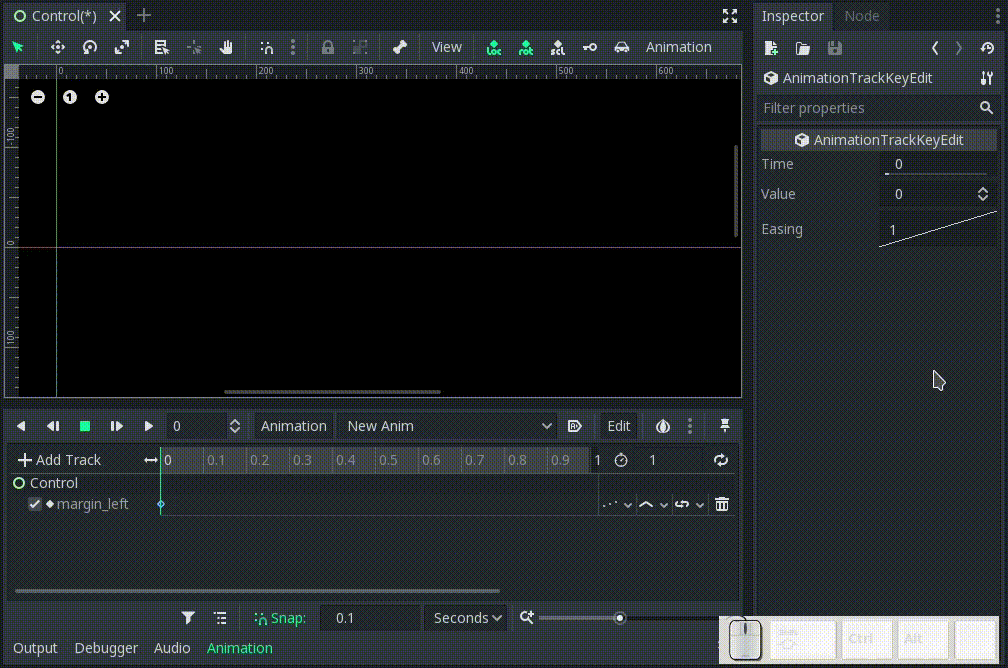
Task: Open the track filter icon below the timeline
Action: (x=187, y=617)
